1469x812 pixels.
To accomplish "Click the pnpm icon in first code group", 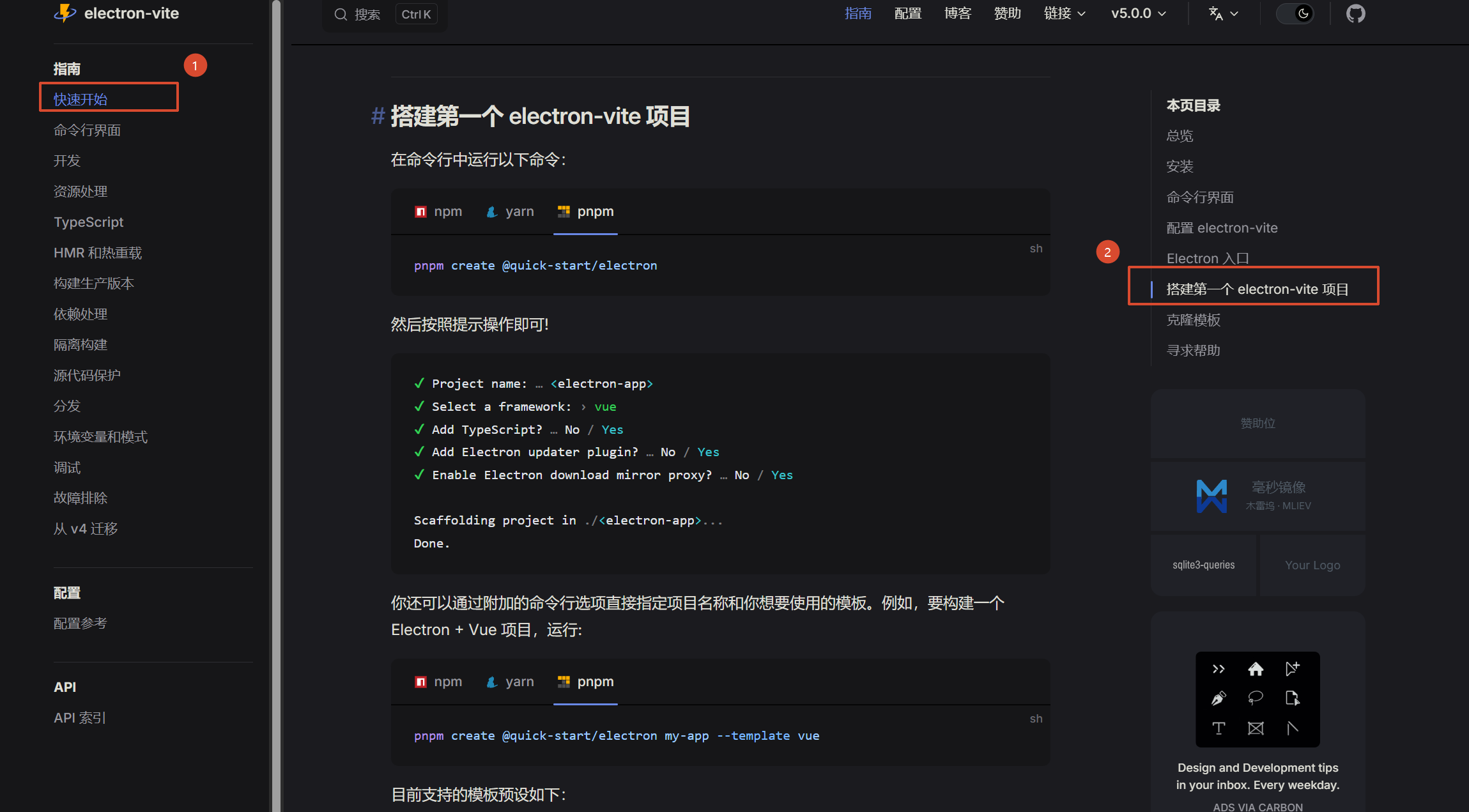I will tap(564, 211).
